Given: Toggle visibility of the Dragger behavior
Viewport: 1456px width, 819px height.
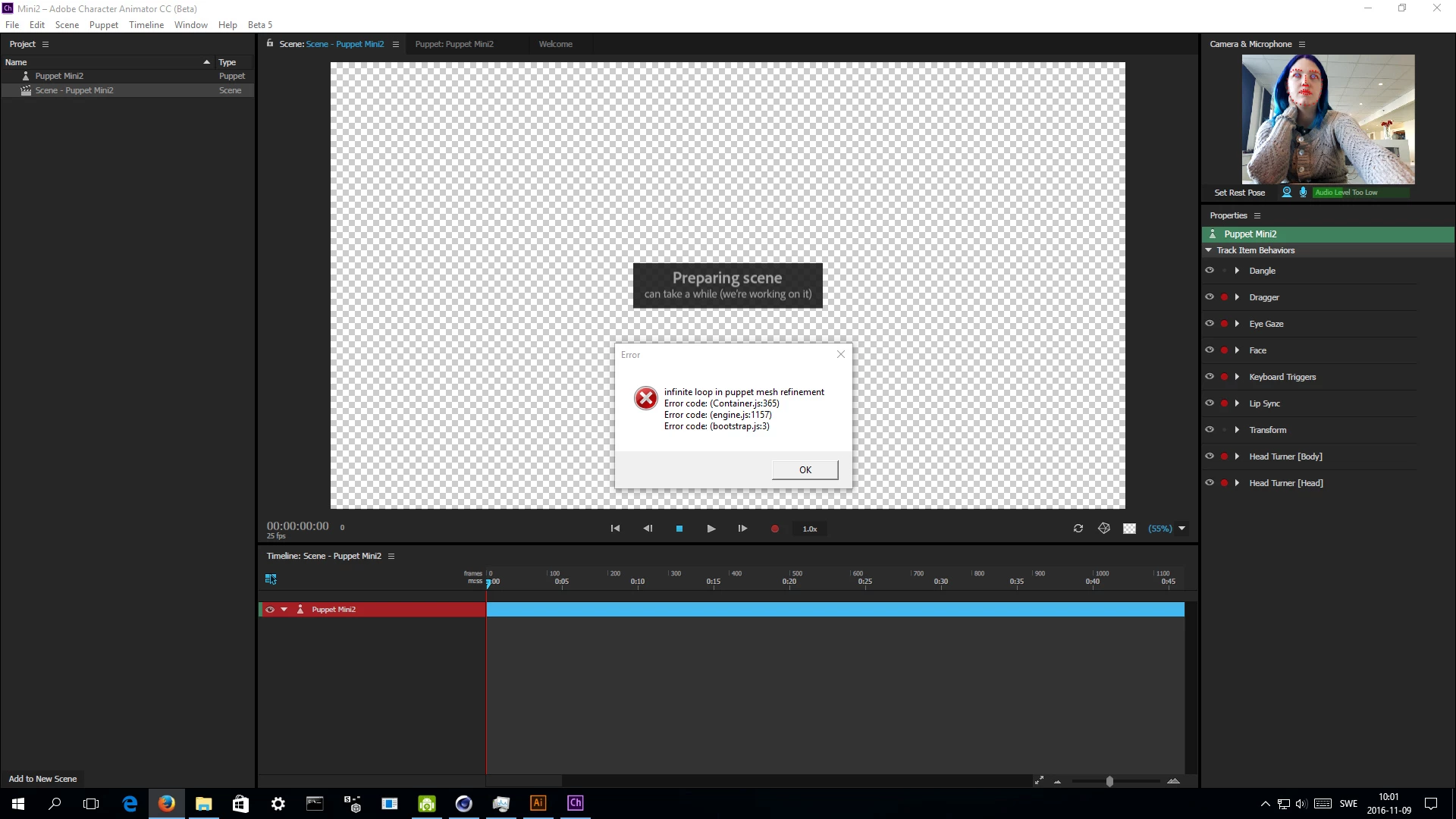Looking at the screenshot, I should (1210, 297).
